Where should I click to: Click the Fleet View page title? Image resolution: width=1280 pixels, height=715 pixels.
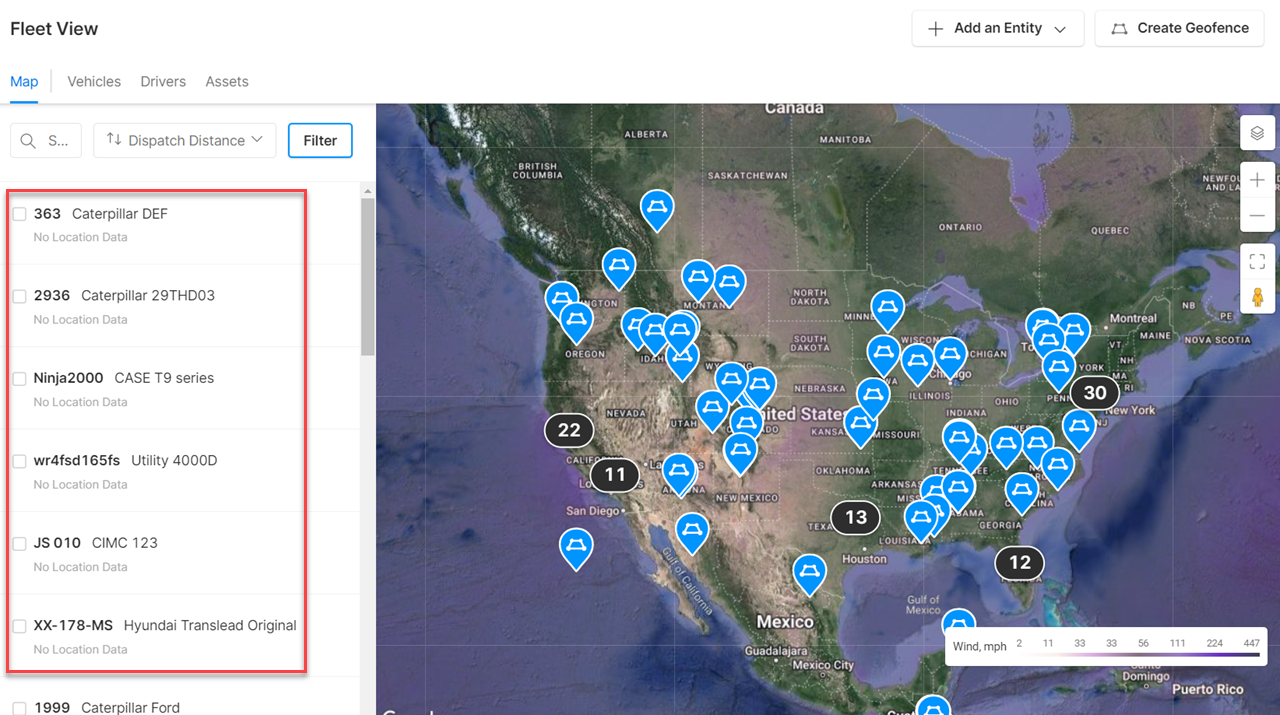54,29
